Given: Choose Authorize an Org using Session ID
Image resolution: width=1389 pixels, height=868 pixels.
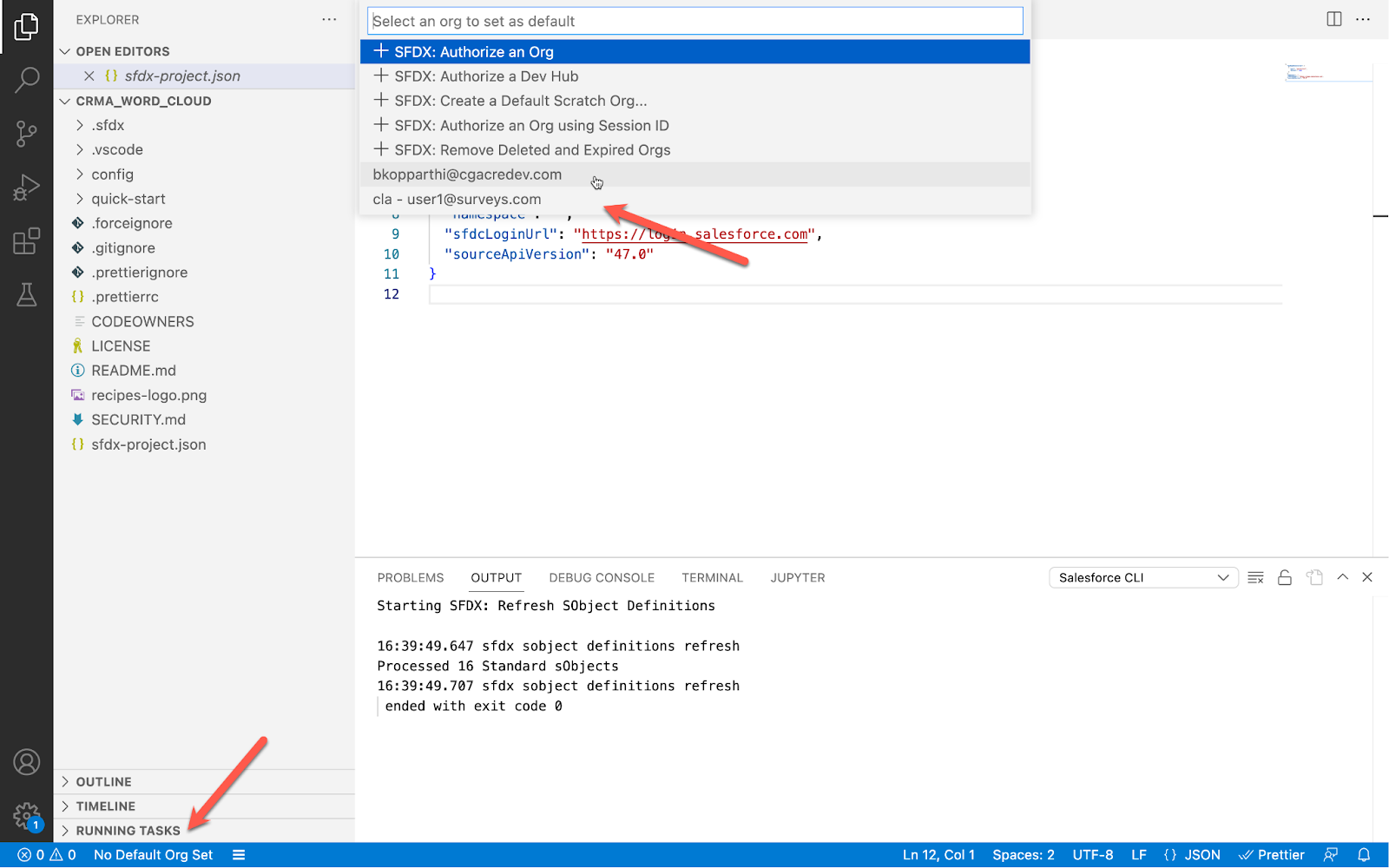Looking at the screenshot, I should tap(695, 126).
